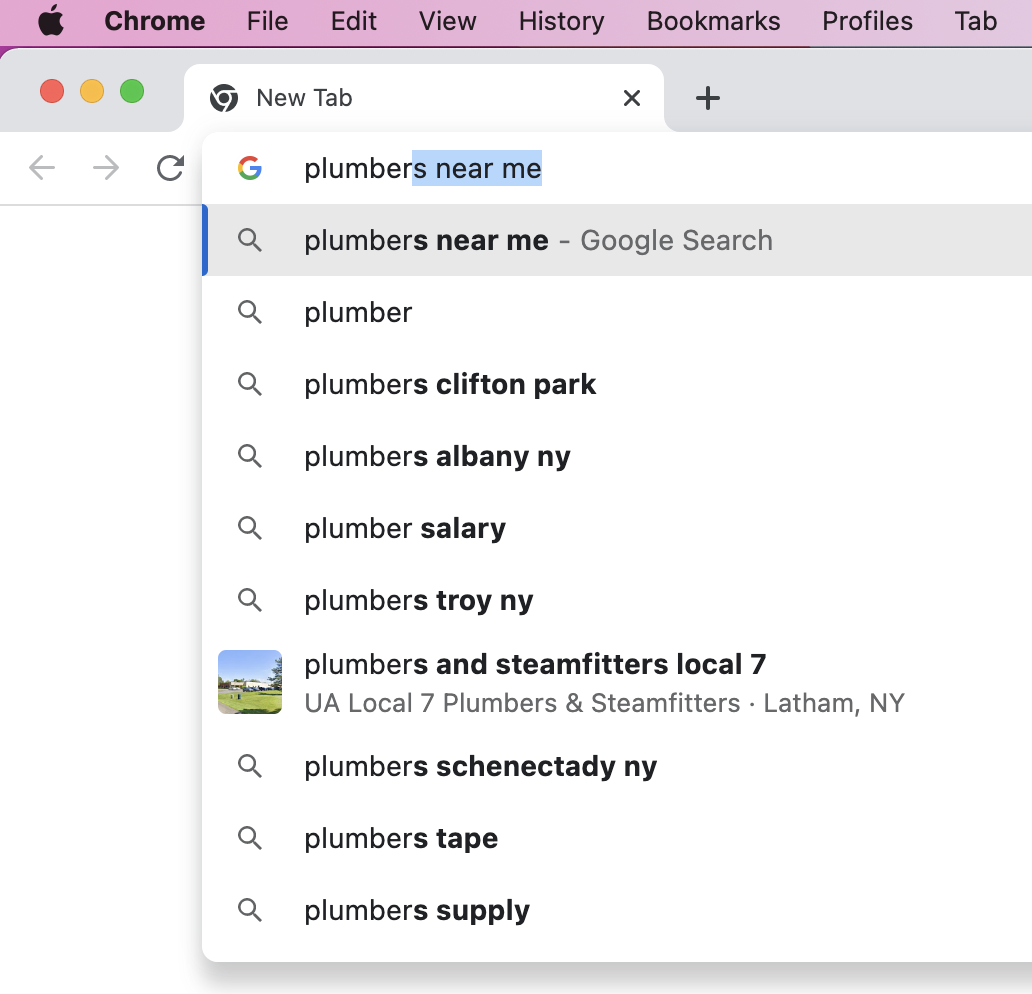Click search icon beside 'plumbers supply'
The image size is (1032, 994).
pos(250,911)
